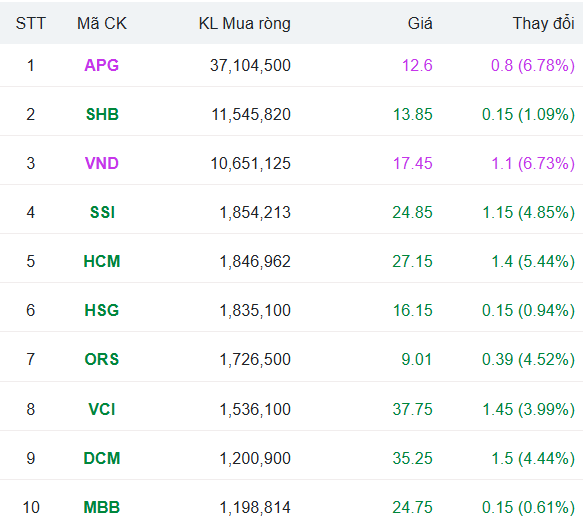Viewport: 583px width, 525px height.
Task: Click change value 1.45 (3.99%)
Action: coord(528,409)
